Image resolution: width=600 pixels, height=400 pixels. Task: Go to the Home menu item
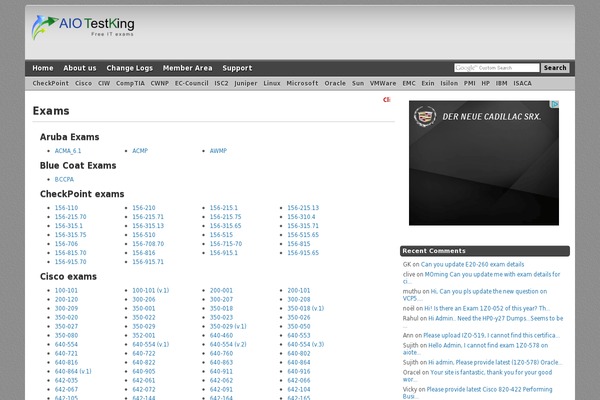point(43,68)
